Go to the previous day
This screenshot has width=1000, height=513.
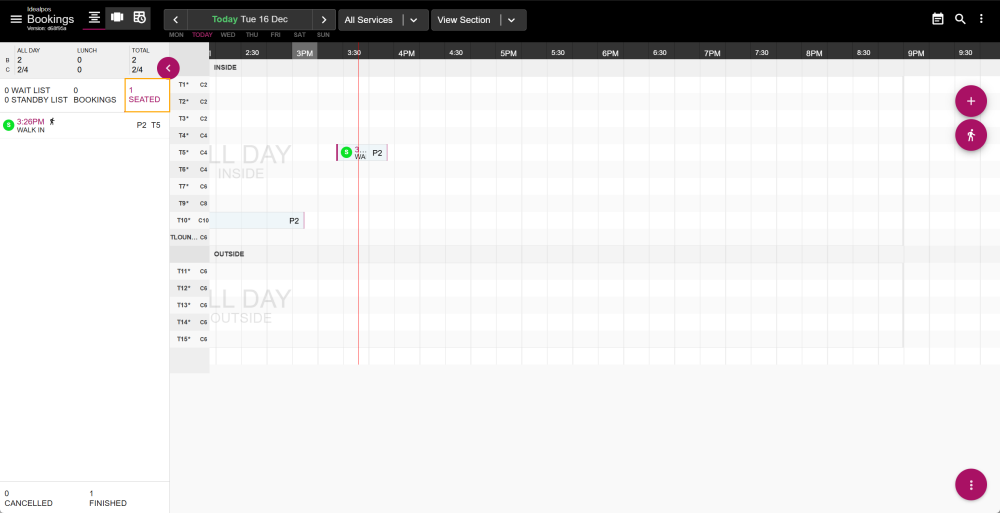click(x=176, y=20)
